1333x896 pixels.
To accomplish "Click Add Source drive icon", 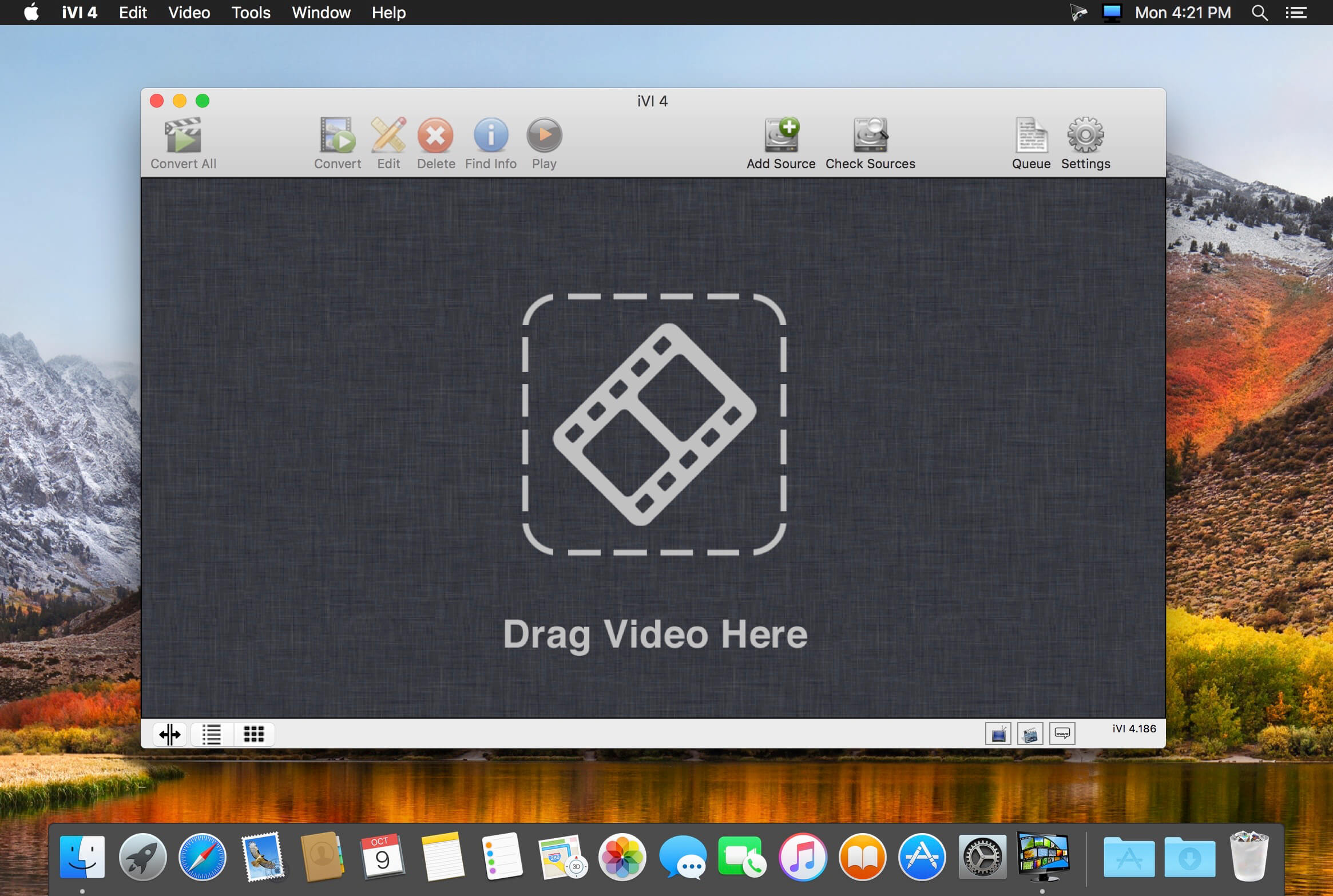I will point(781,135).
